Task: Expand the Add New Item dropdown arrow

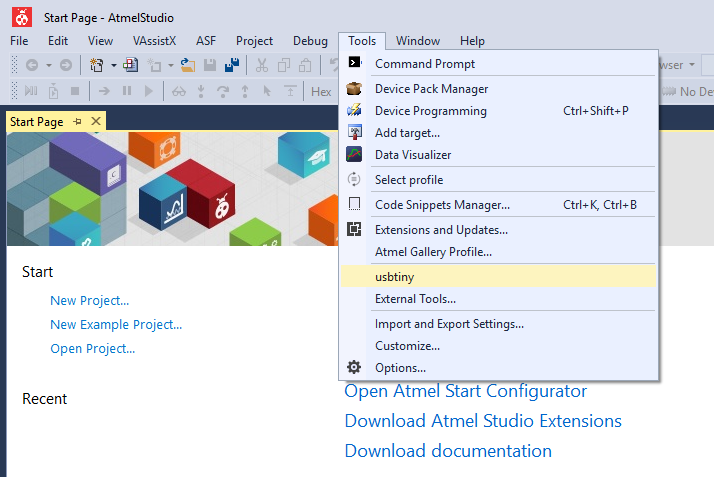Action: click(x=171, y=65)
